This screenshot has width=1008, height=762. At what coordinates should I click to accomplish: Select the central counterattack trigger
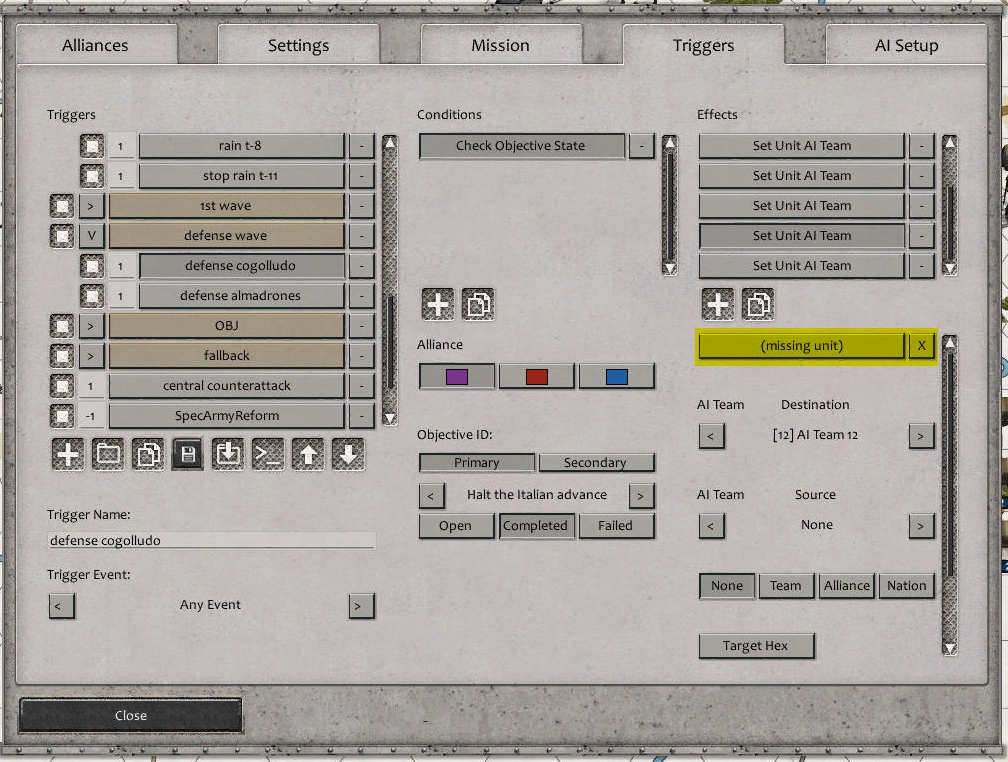click(x=226, y=386)
